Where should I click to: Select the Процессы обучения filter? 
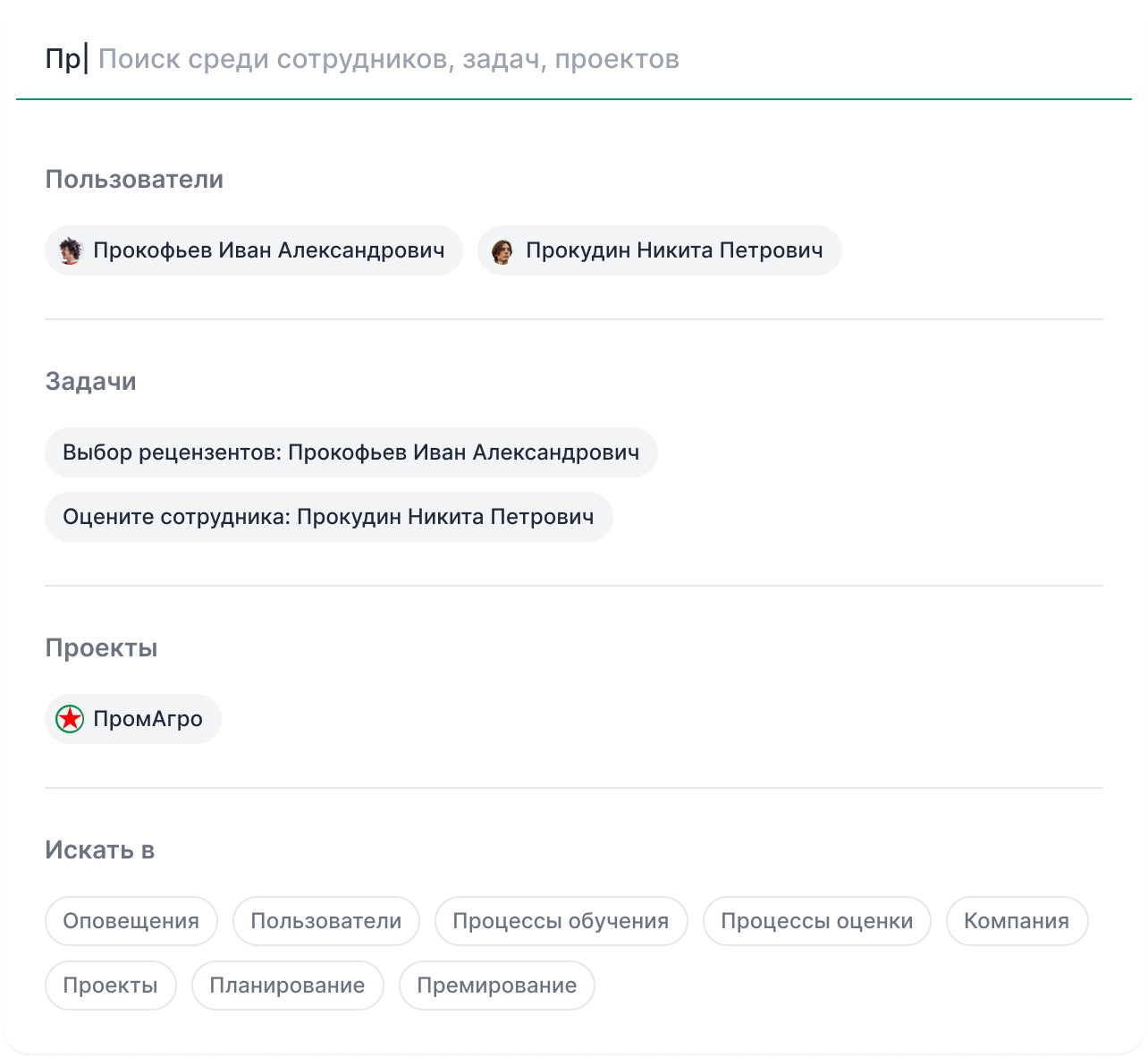coord(561,921)
